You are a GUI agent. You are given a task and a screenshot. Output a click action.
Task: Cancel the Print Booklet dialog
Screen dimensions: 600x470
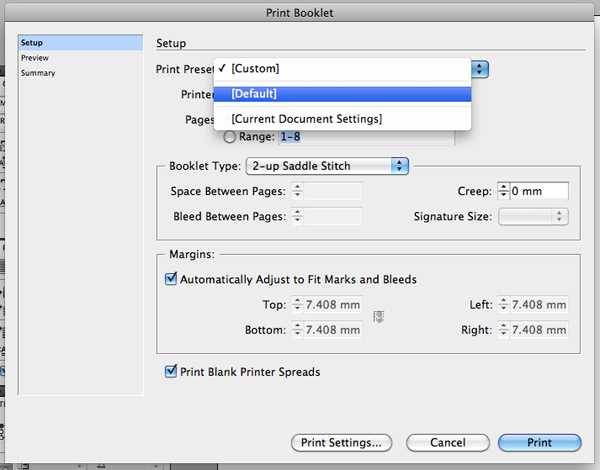coord(448,443)
